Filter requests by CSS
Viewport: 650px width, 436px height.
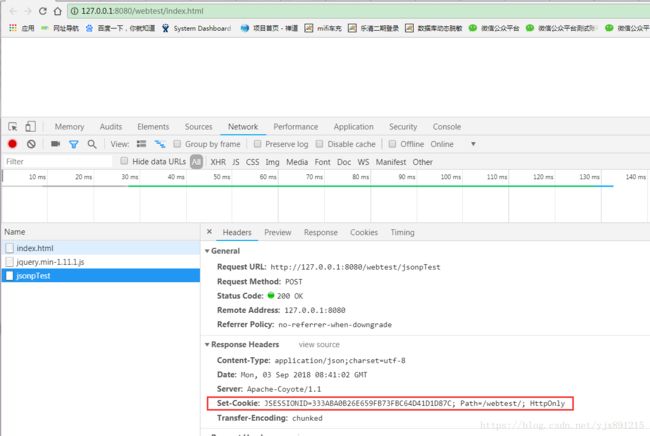252,162
